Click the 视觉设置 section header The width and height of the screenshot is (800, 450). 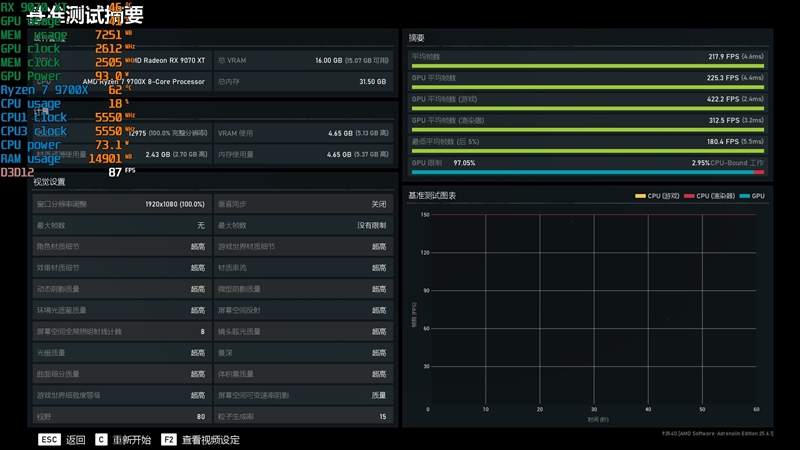[x=49, y=182]
